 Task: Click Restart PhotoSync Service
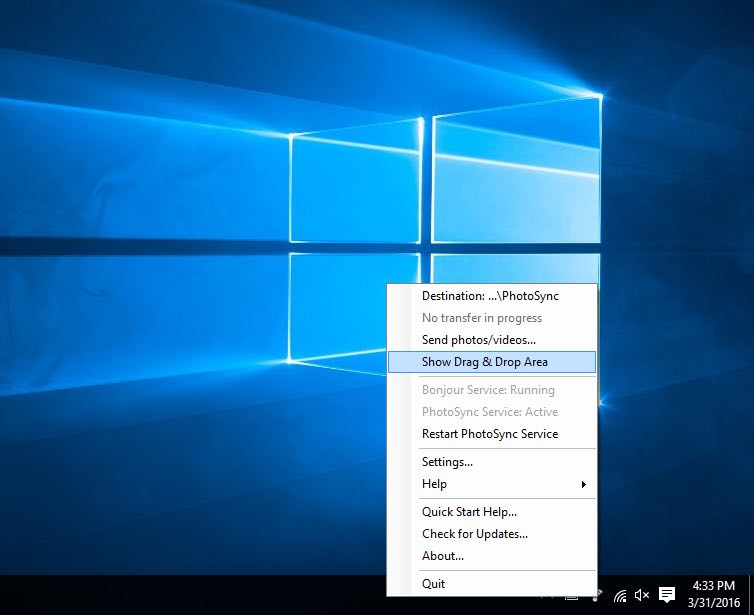(x=491, y=434)
